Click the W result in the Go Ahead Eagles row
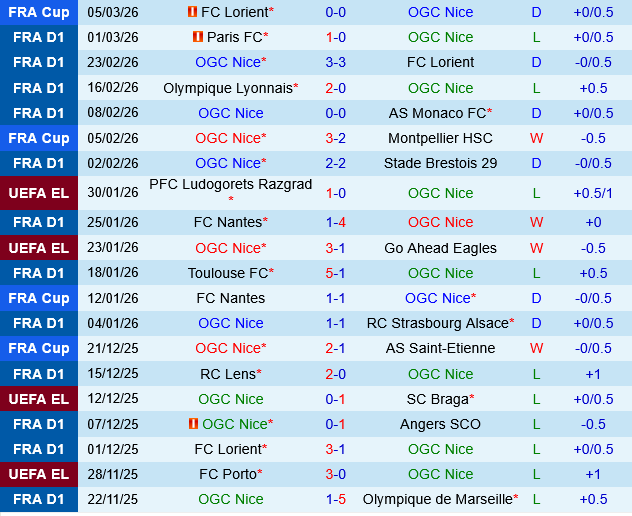 pyautogui.click(x=536, y=248)
